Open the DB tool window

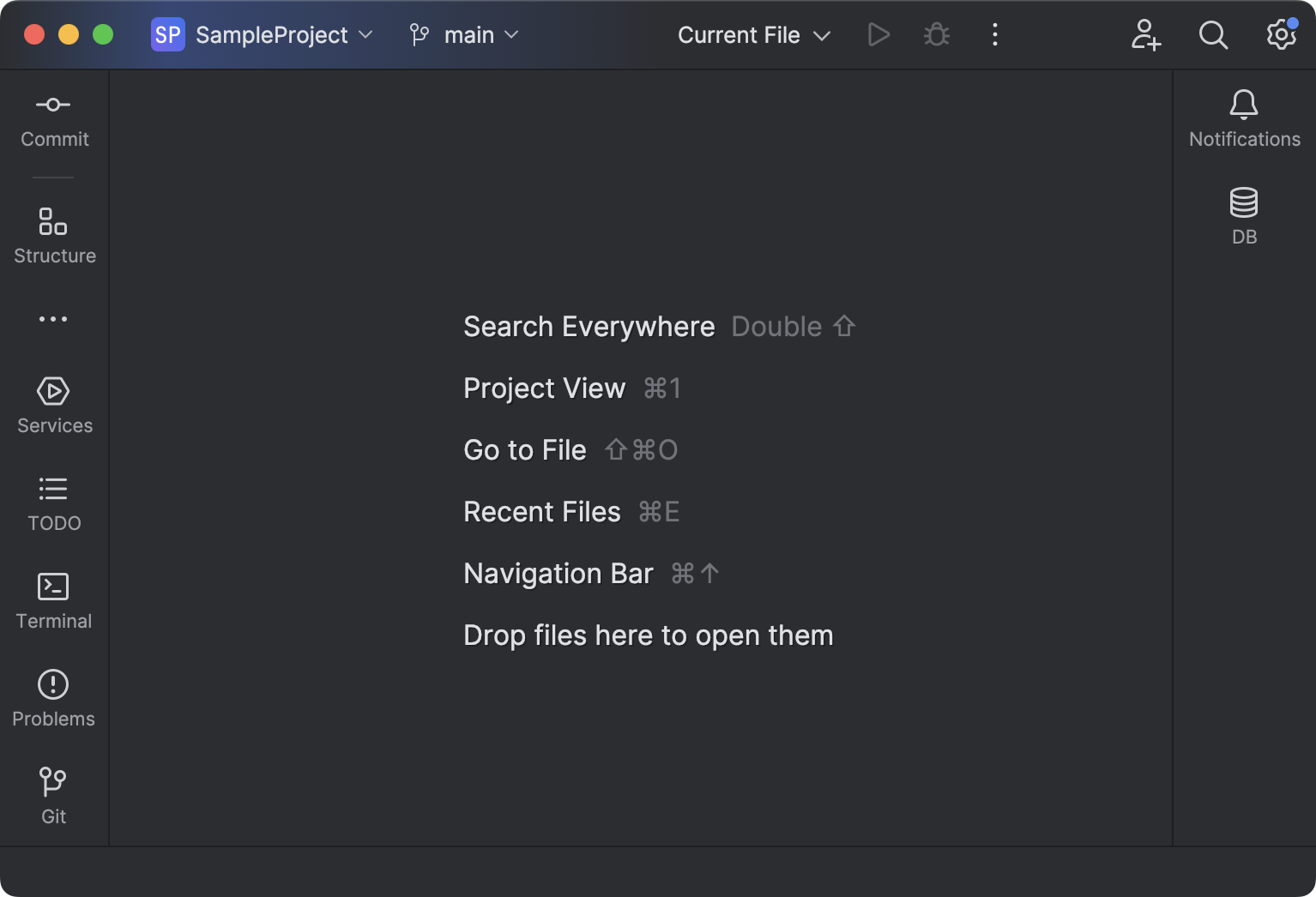click(1244, 216)
